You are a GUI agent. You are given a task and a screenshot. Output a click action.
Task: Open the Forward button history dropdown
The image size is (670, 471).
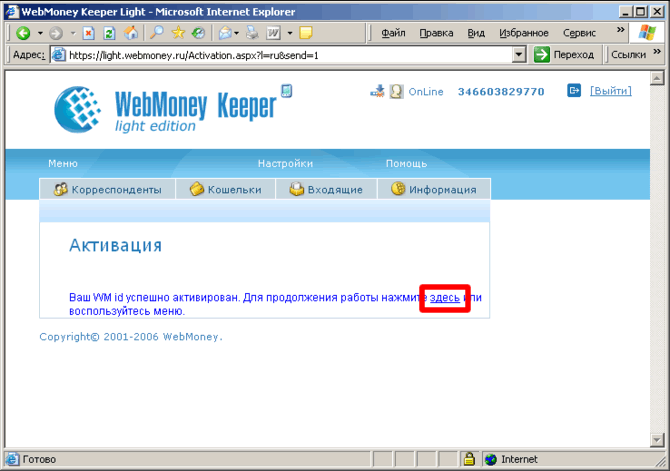tap(73, 33)
